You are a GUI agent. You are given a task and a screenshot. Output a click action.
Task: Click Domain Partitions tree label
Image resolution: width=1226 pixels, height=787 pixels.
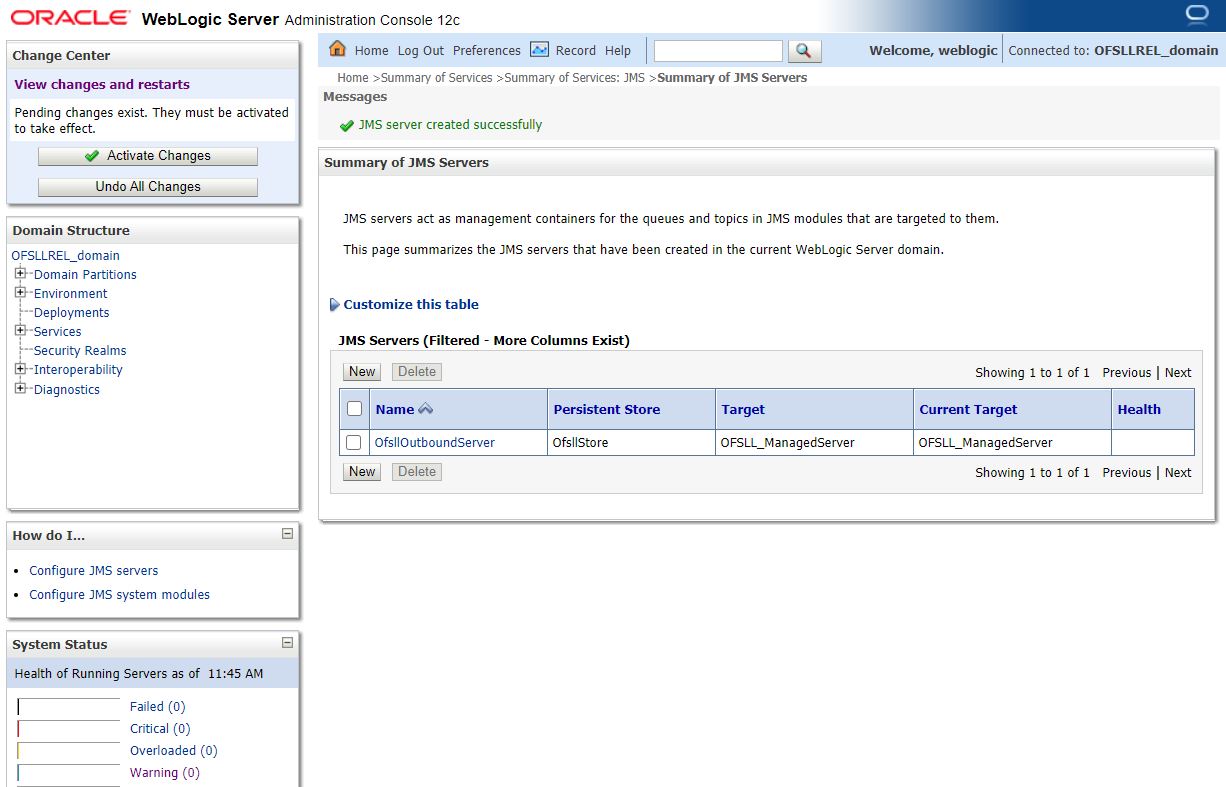click(85, 275)
